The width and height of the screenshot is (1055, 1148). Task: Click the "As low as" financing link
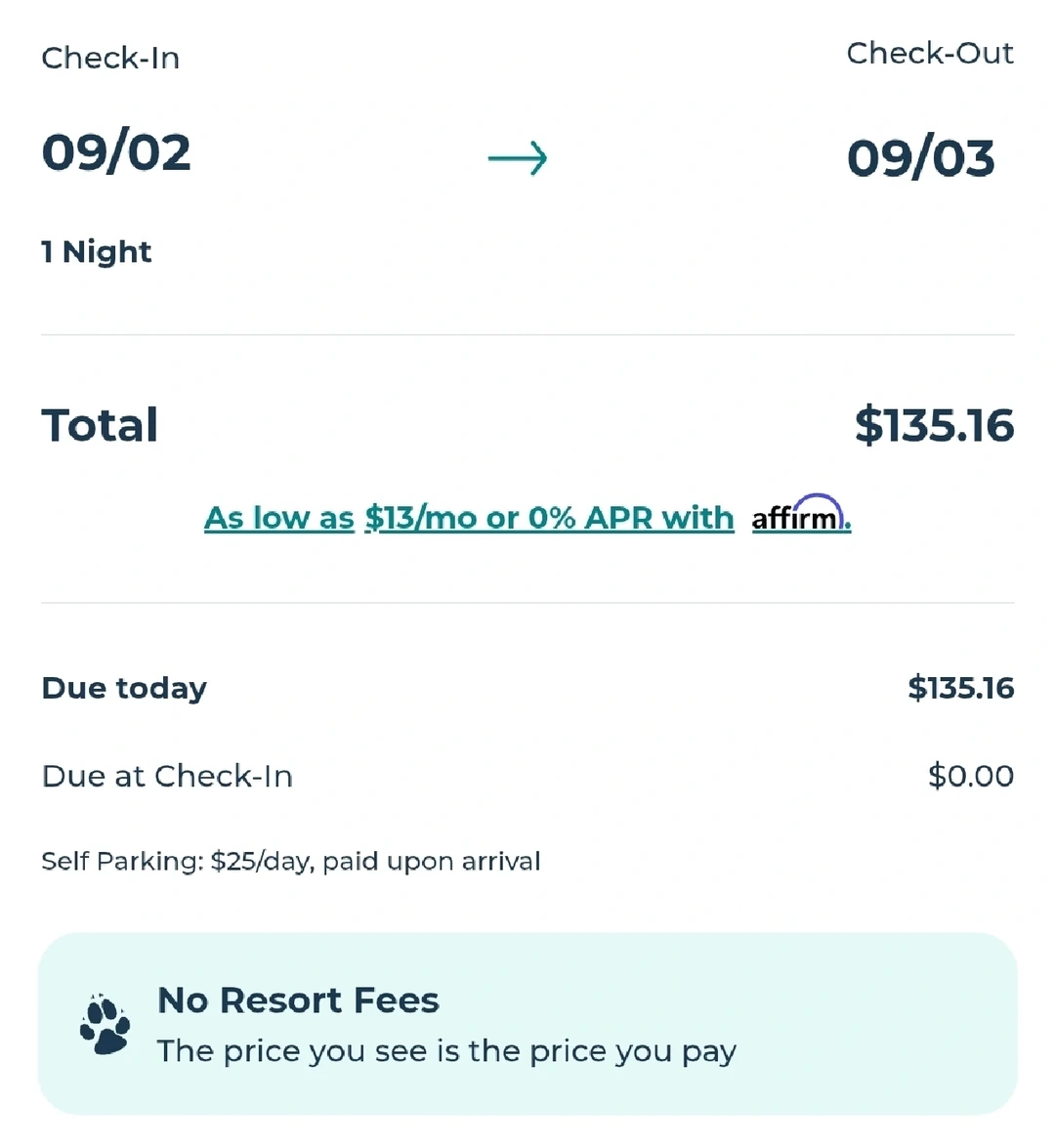pyautogui.click(x=279, y=517)
